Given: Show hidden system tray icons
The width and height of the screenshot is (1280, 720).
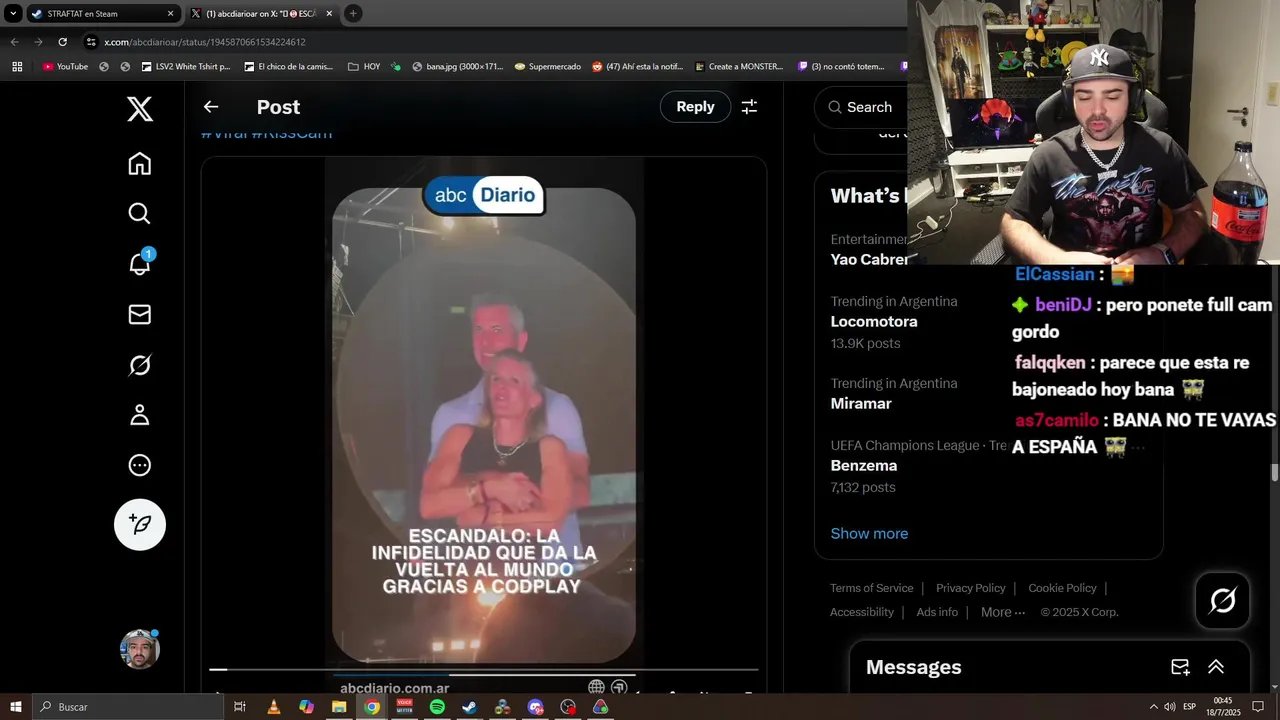Looking at the screenshot, I should [x=1153, y=707].
